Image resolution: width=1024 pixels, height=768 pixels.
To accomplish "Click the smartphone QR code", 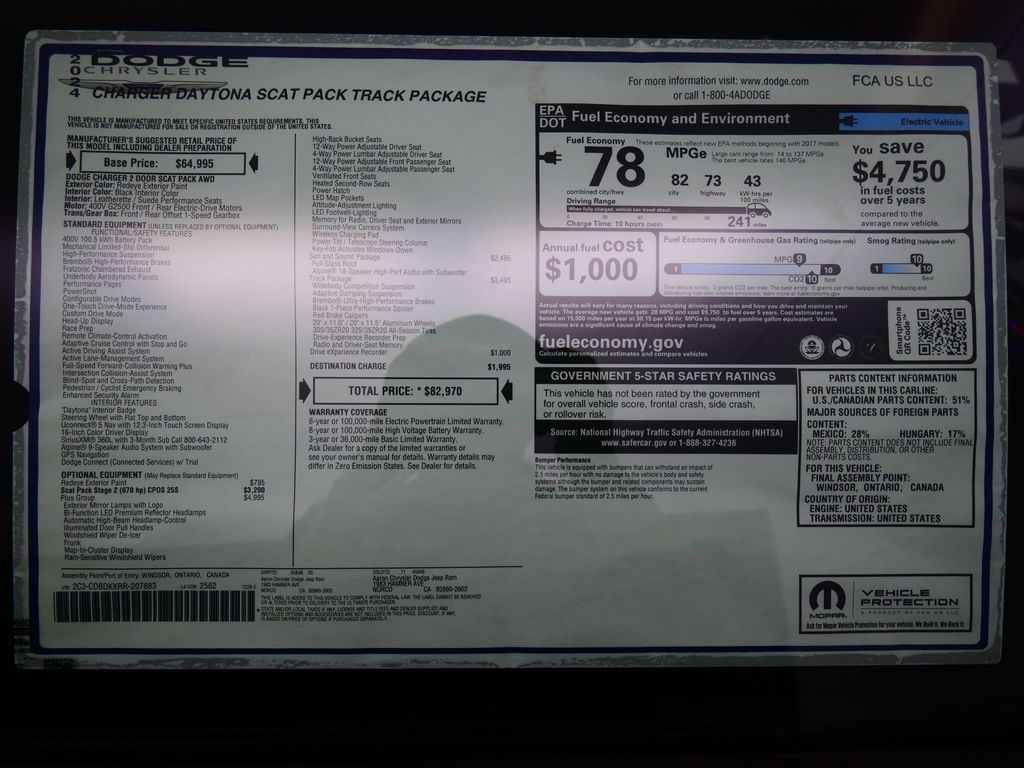I will pos(941,331).
